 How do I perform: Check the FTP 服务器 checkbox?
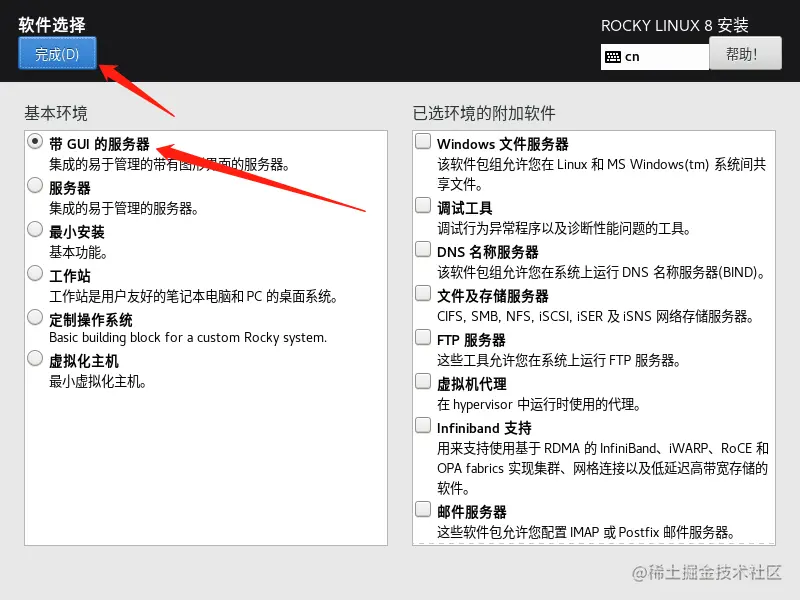click(423, 337)
